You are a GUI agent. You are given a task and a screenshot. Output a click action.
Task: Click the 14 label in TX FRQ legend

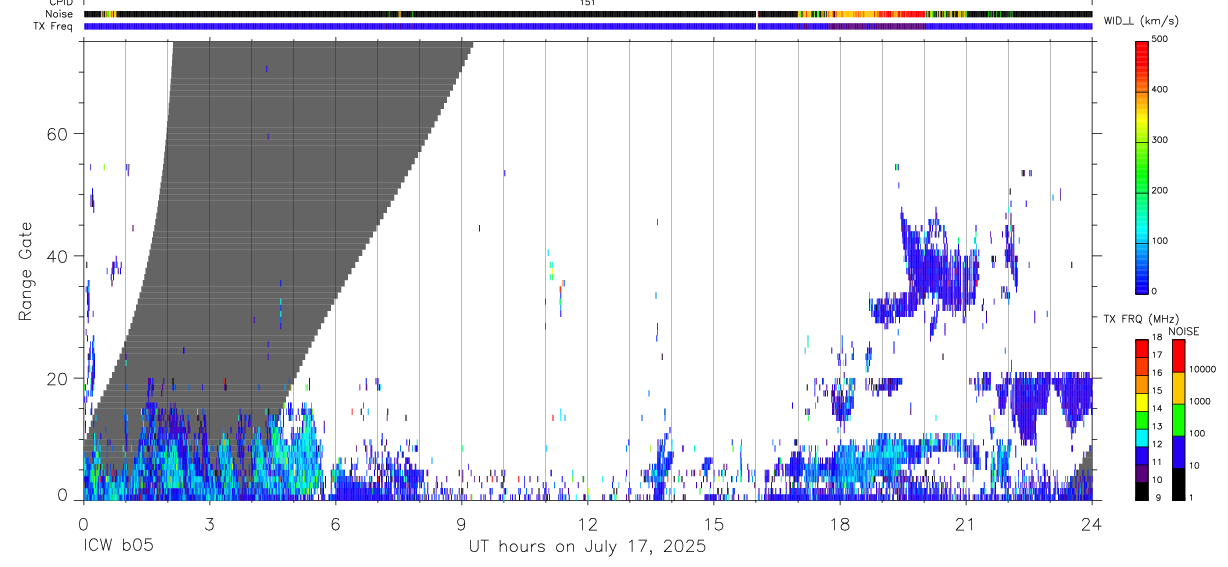(x=1155, y=409)
